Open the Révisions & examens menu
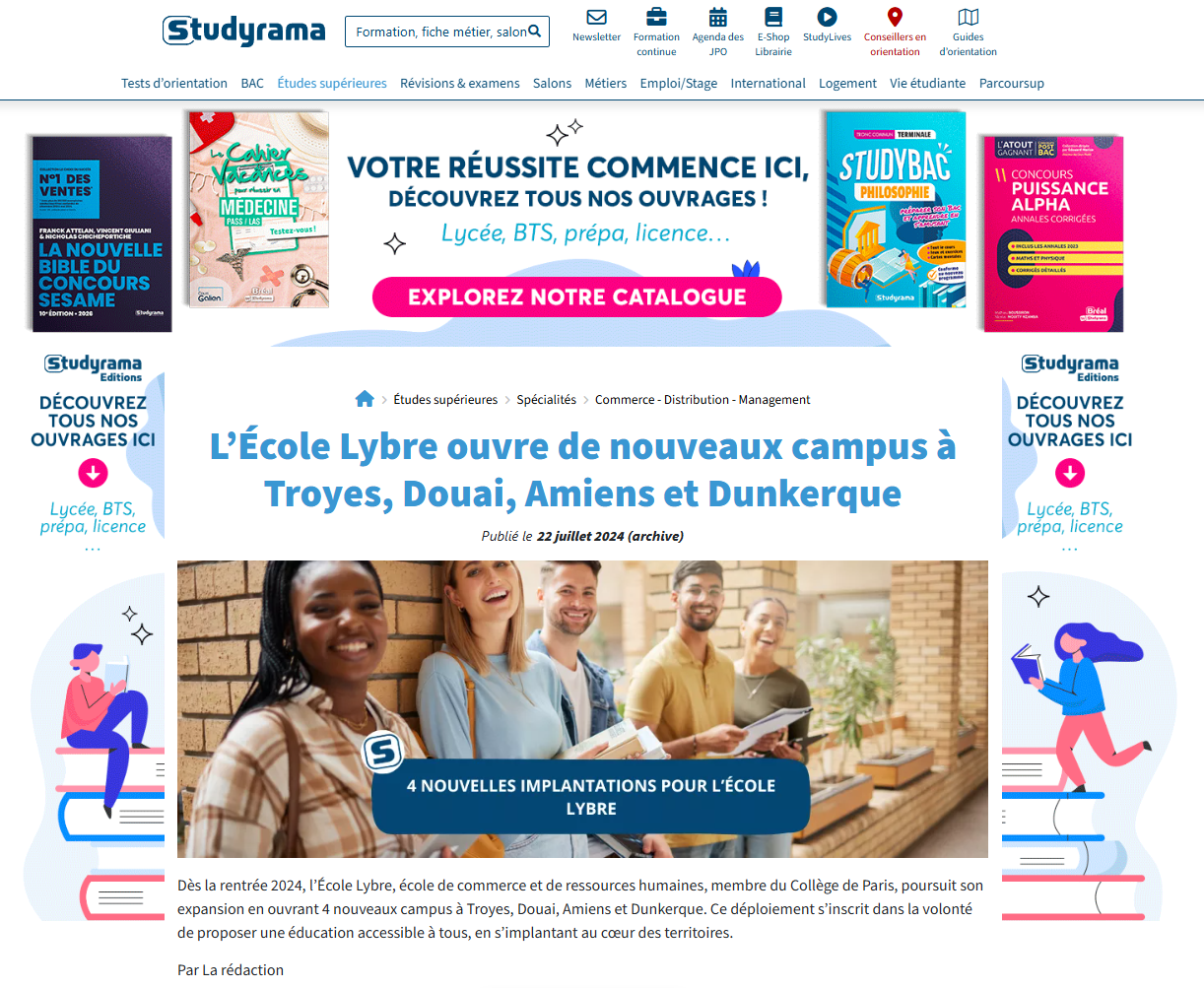 (x=460, y=84)
